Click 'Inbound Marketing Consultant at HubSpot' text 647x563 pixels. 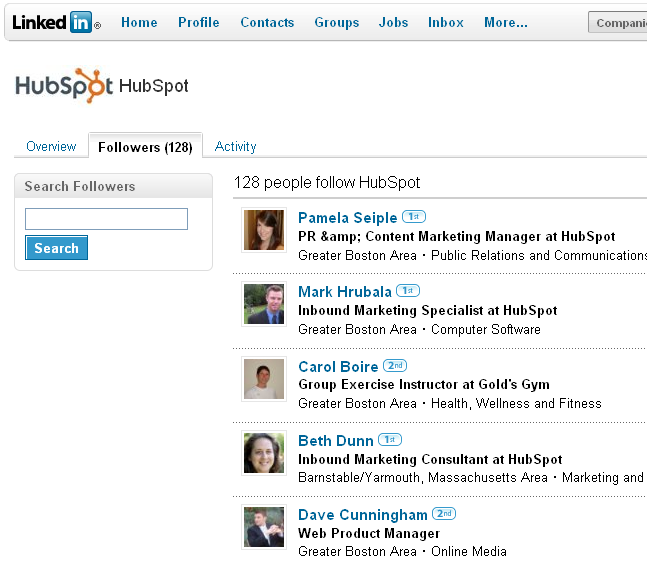430,459
